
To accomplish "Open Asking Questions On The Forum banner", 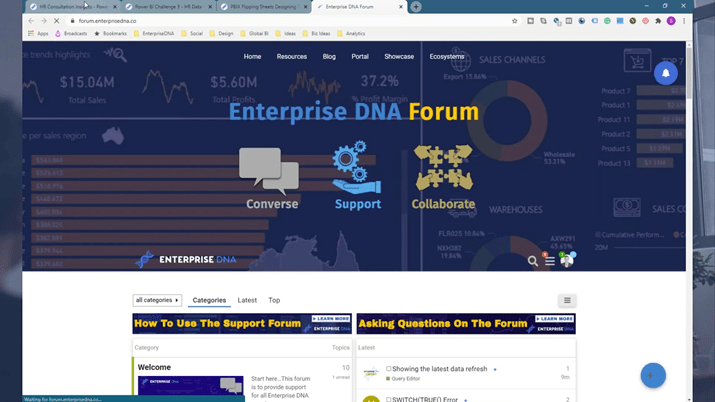I will coord(466,324).
